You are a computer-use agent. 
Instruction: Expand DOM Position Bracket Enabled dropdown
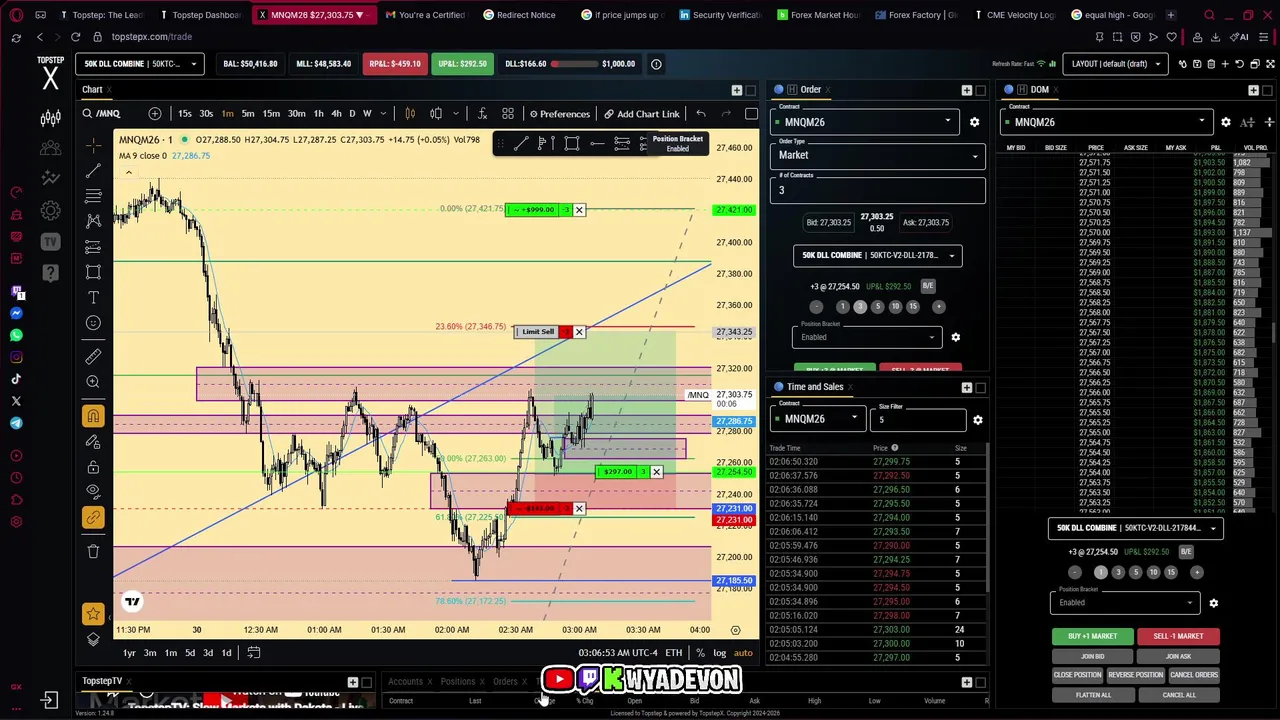click(1124, 603)
